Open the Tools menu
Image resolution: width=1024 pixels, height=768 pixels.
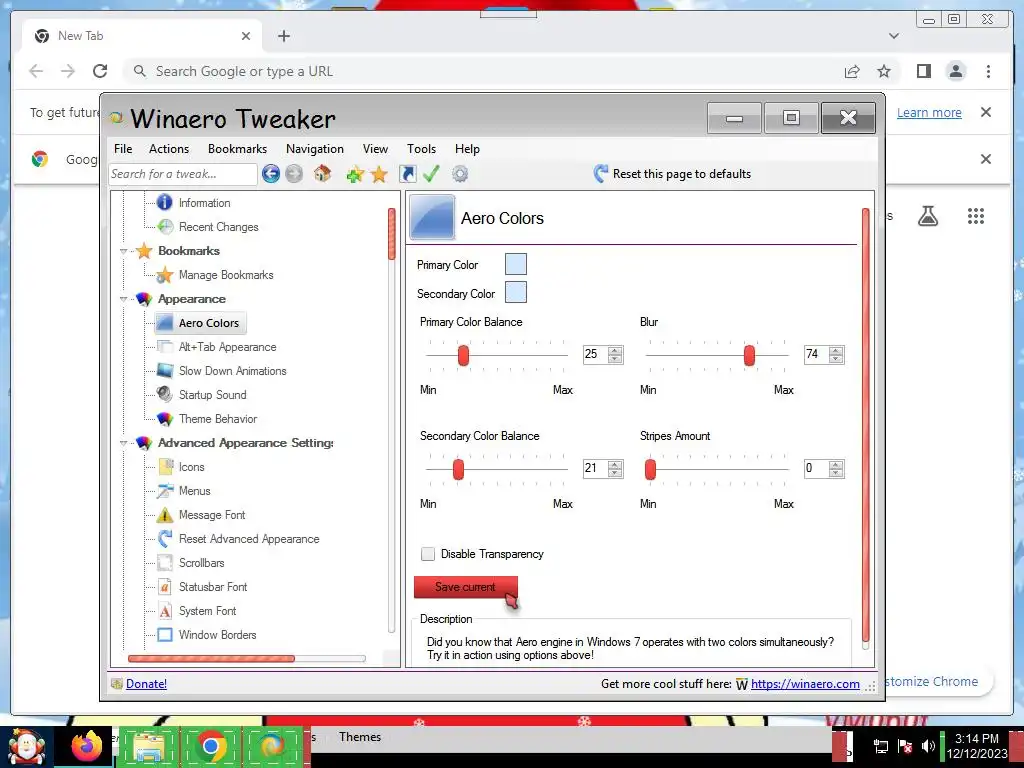(x=421, y=149)
